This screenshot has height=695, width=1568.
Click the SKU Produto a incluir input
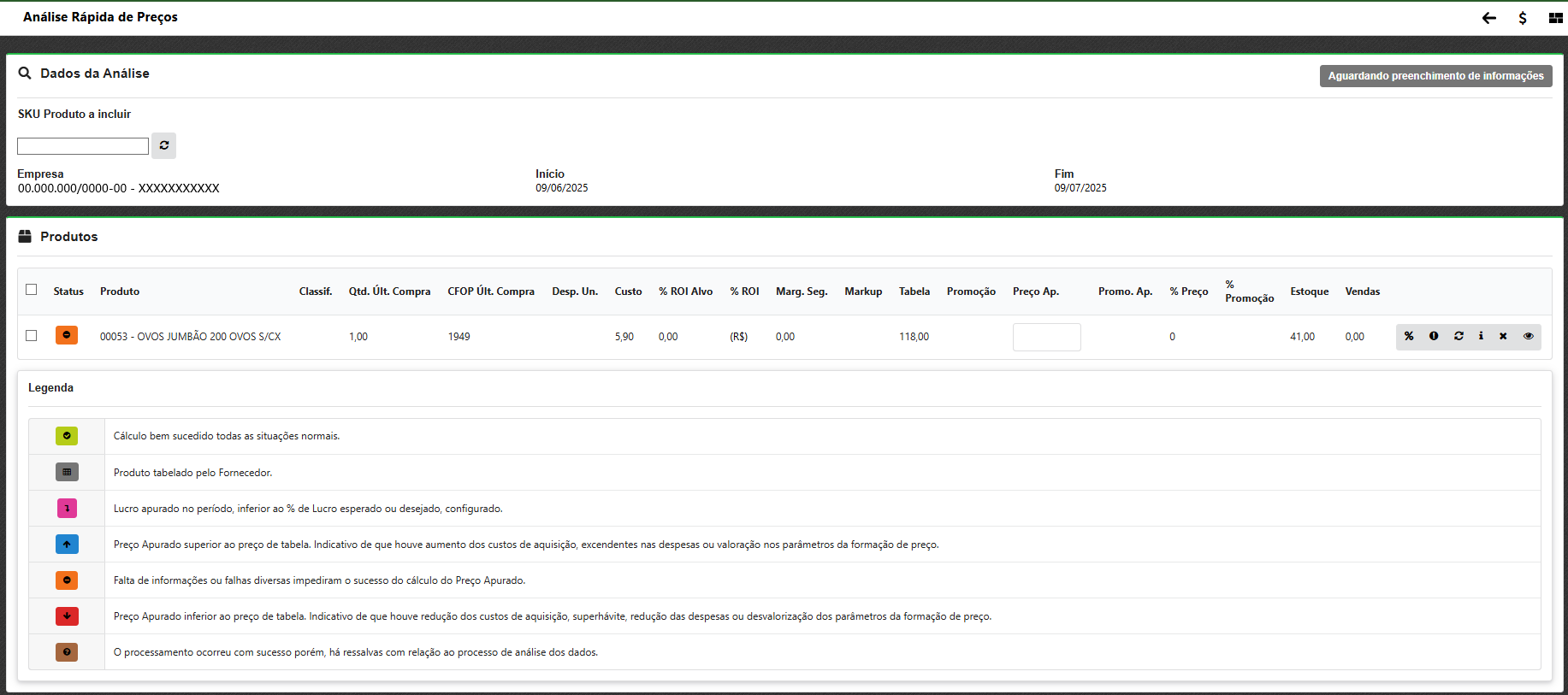click(83, 146)
